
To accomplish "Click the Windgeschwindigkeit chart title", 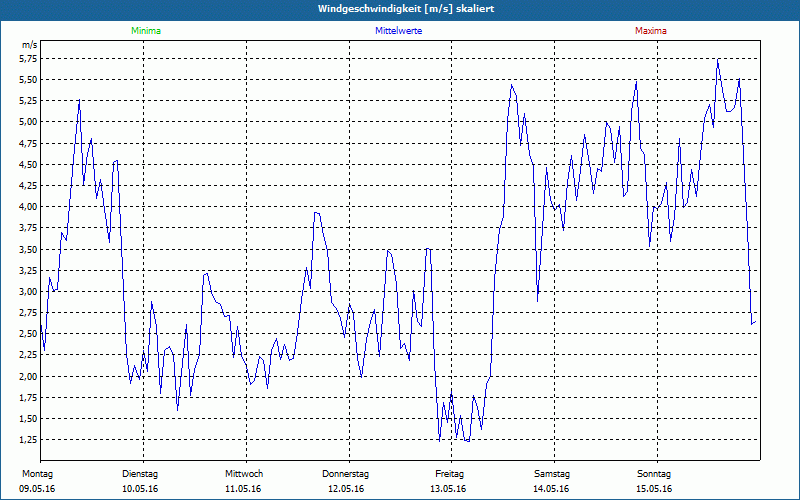I will tap(406, 9).
